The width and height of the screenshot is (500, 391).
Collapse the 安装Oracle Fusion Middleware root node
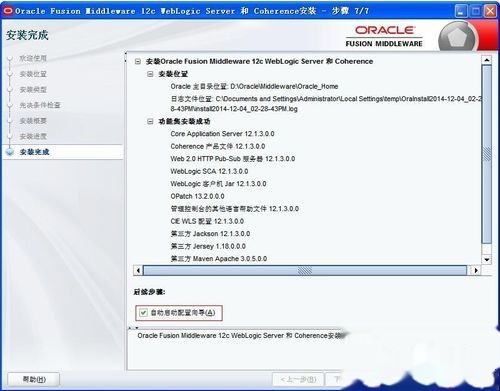point(138,61)
